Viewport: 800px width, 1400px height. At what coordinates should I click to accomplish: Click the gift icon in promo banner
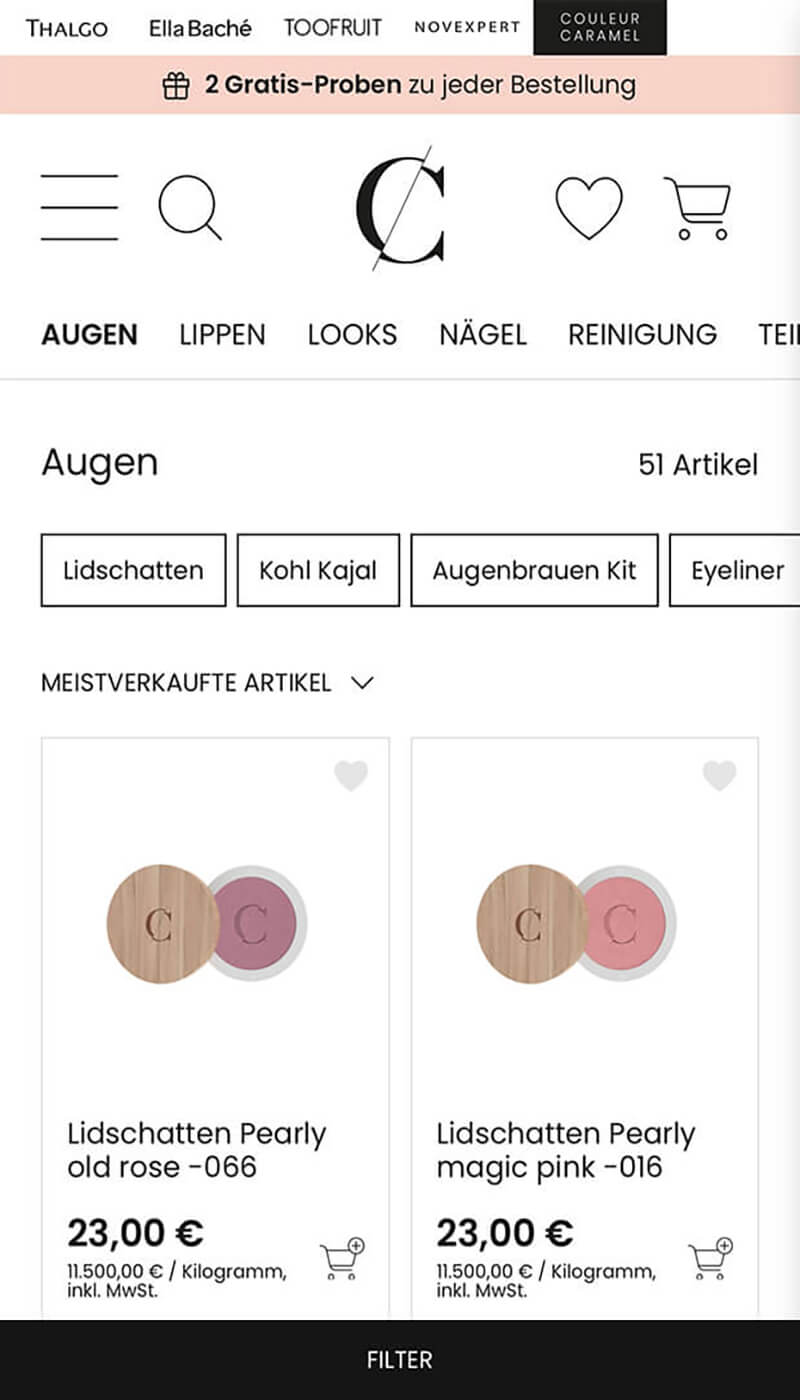pyautogui.click(x=176, y=86)
